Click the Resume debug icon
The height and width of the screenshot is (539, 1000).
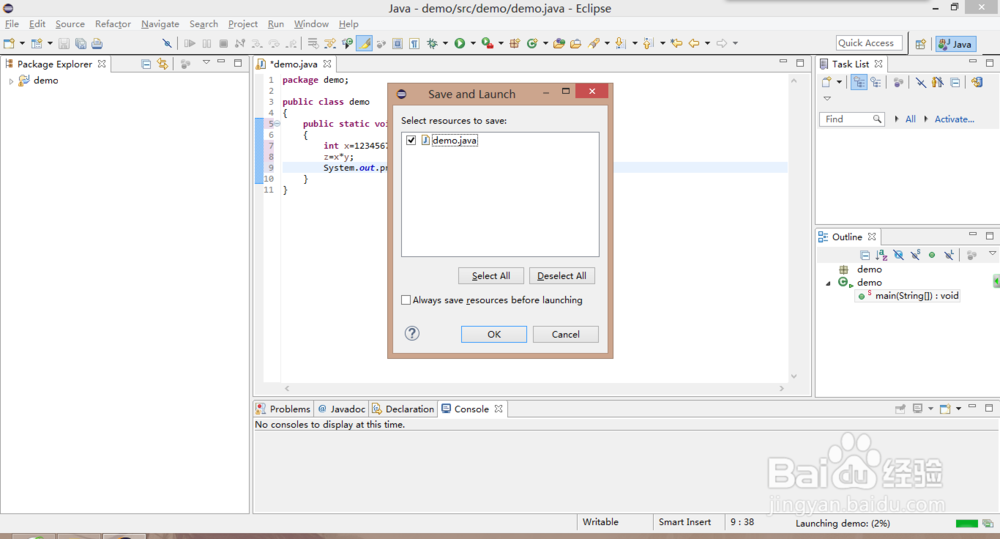click(x=189, y=43)
